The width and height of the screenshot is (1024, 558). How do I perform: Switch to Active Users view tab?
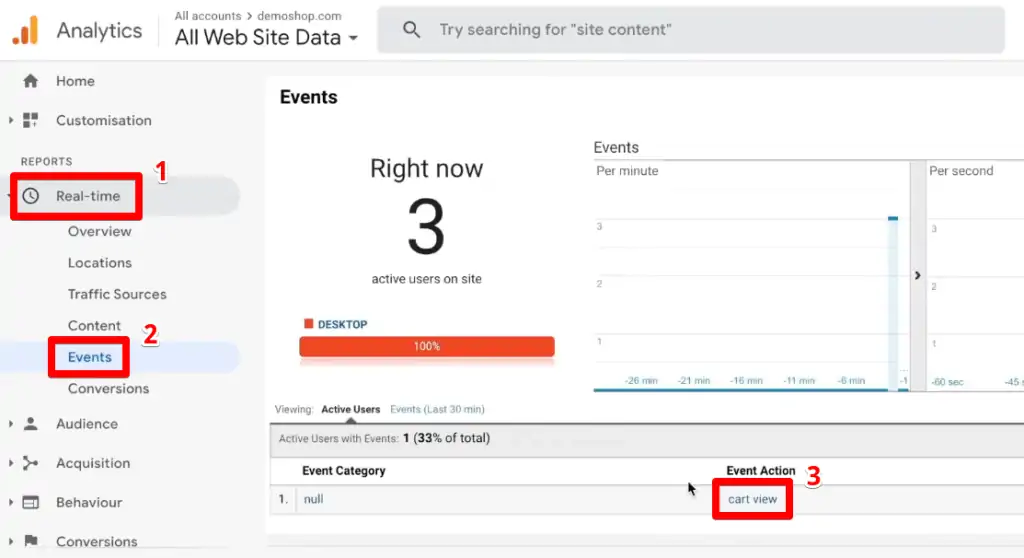pos(351,409)
